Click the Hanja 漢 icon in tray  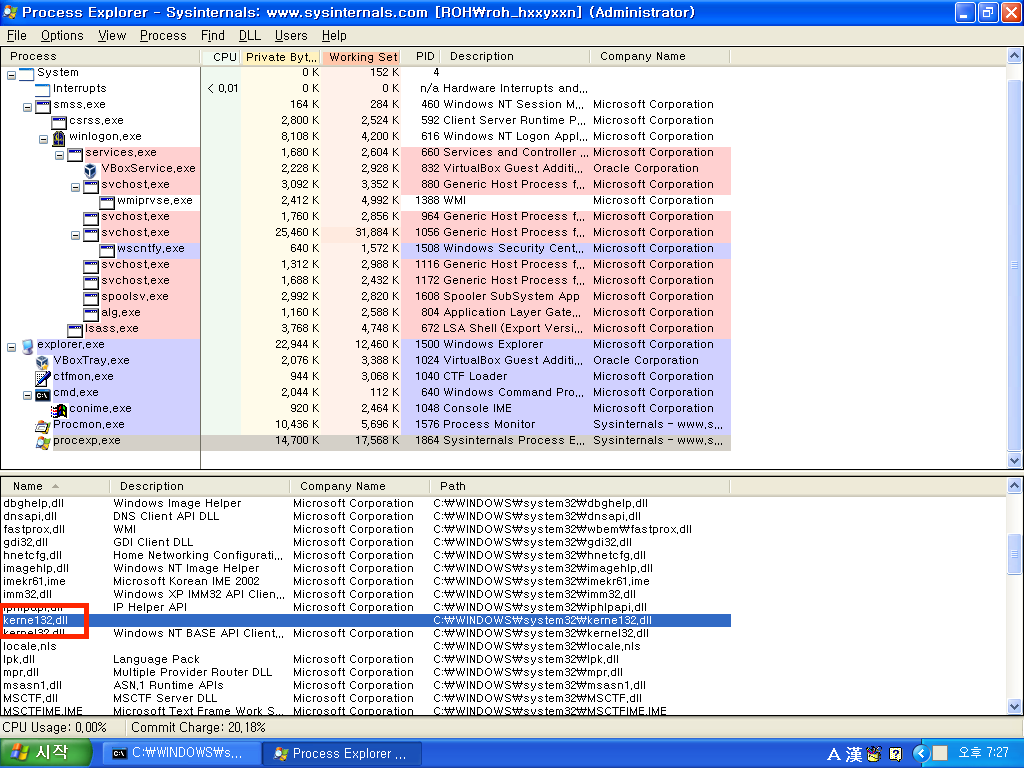[x=854, y=754]
